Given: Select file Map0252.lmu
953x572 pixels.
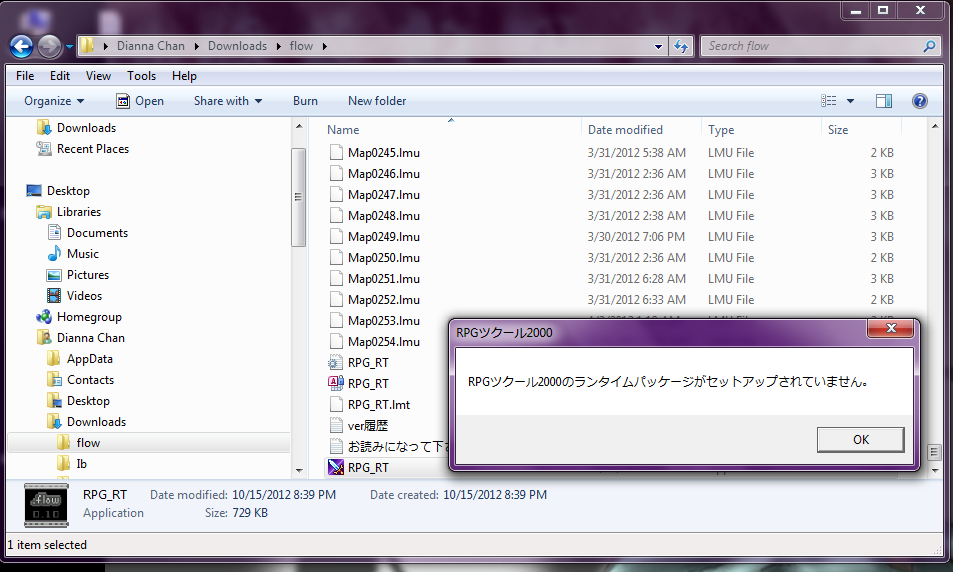Looking at the screenshot, I should tap(384, 300).
